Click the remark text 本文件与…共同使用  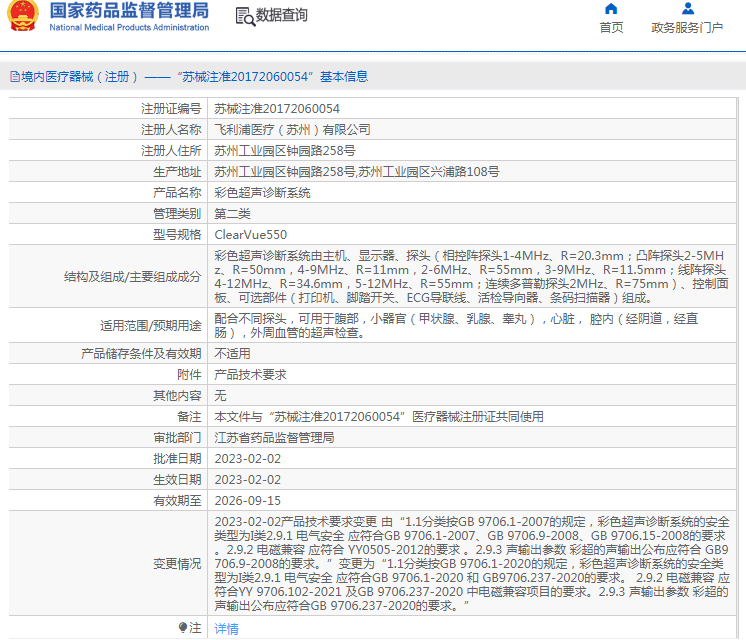[379, 416]
